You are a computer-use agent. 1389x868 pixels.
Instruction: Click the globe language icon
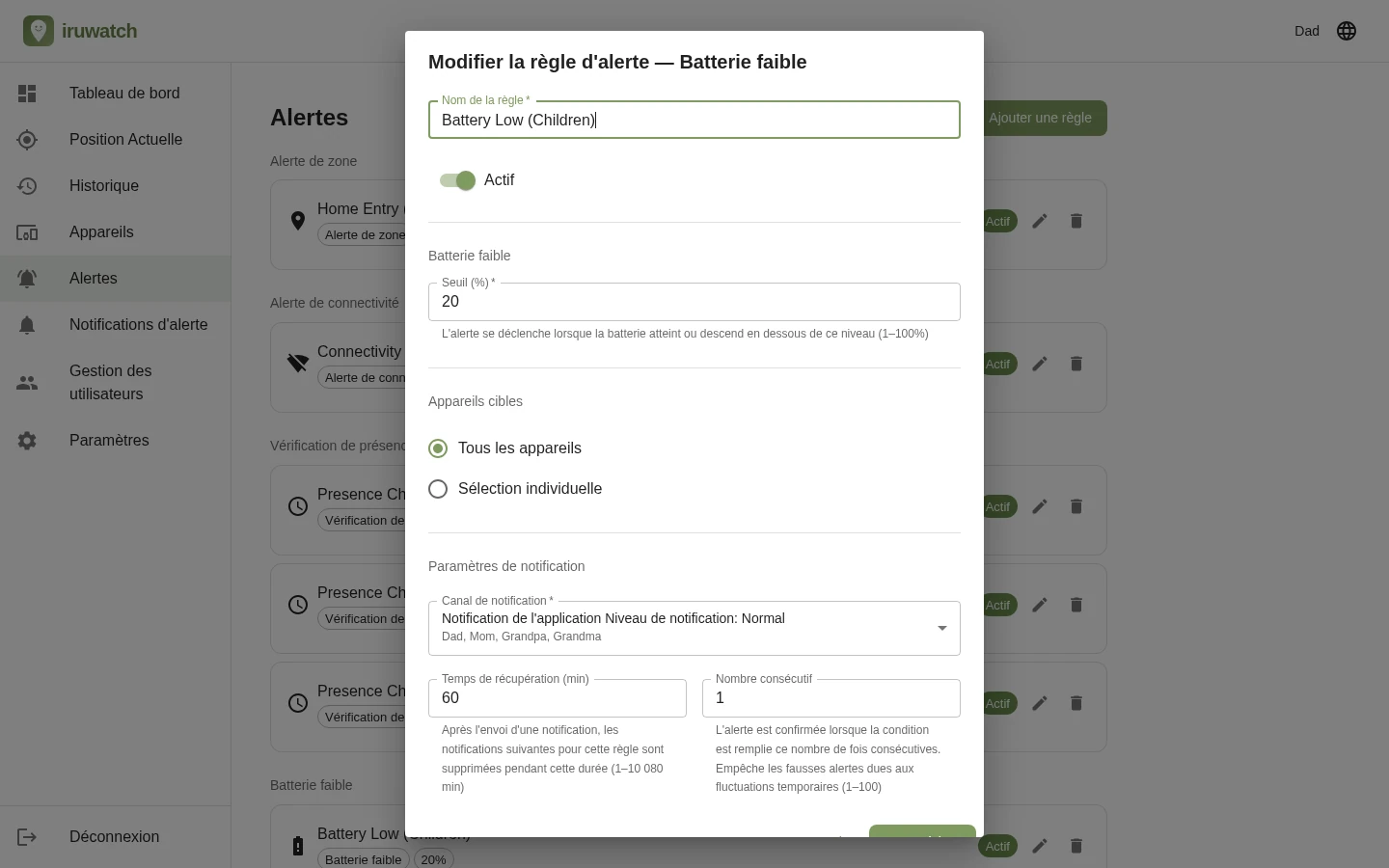pyautogui.click(x=1347, y=31)
